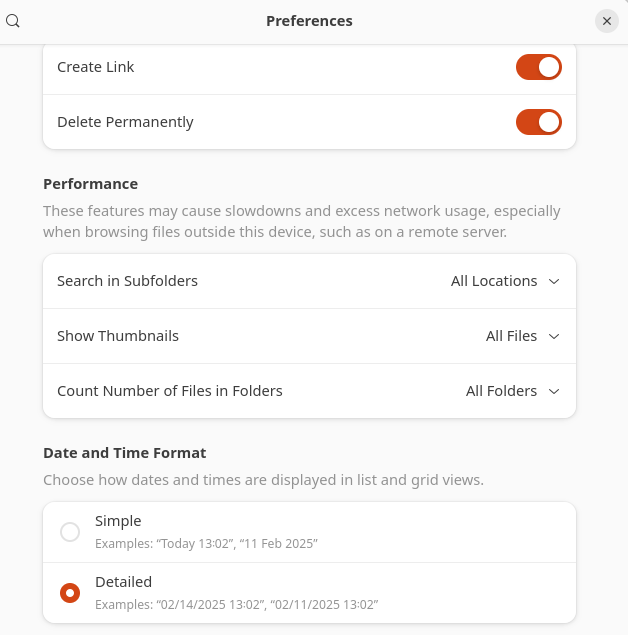Click Count Number of Files in Folders label
628x635 pixels.
pyautogui.click(x=170, y=391)
